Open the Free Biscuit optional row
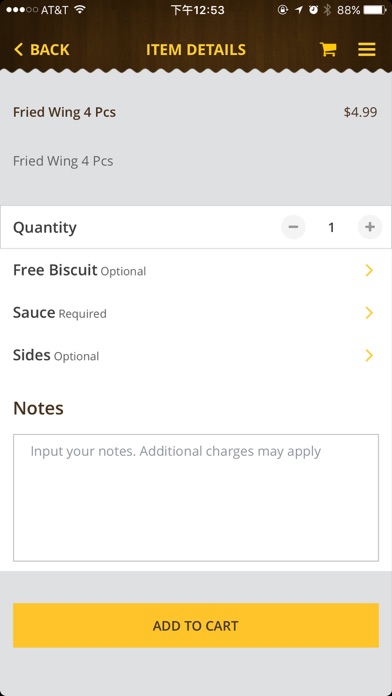The height and width of the screenshot is (696, 392). coord(196,270)
